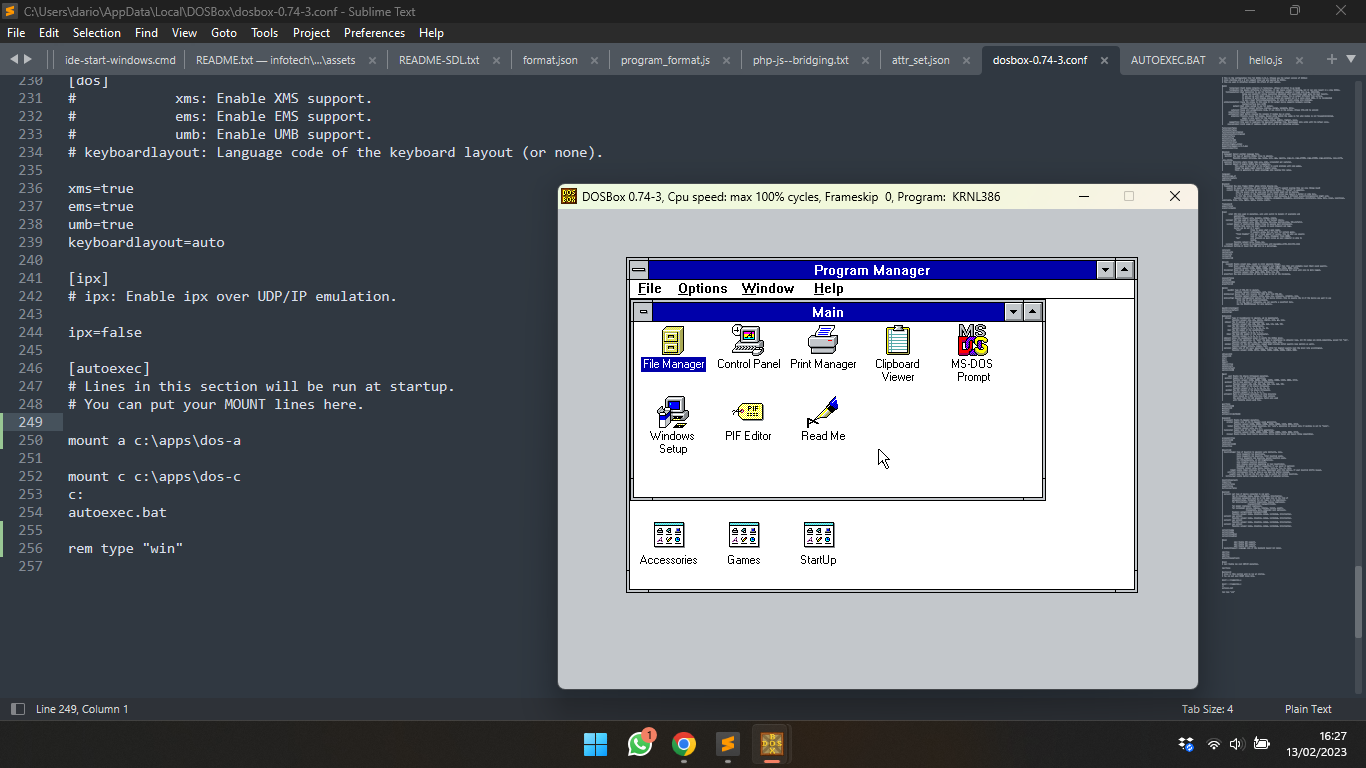This screenshot has width=1366, height=768.
Task: Launch the Clipboard Viewer icon
Action: point(898,354)
